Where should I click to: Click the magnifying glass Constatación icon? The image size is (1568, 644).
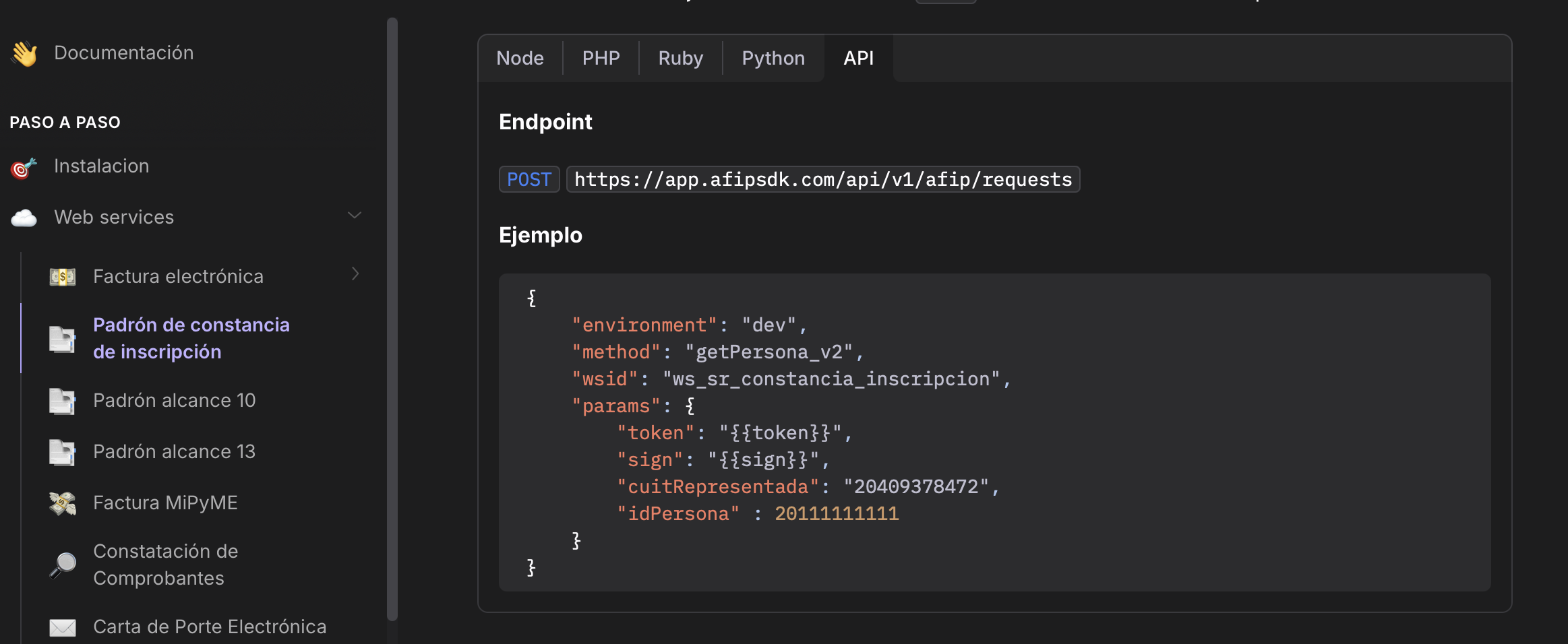click(x=63, y=565)
